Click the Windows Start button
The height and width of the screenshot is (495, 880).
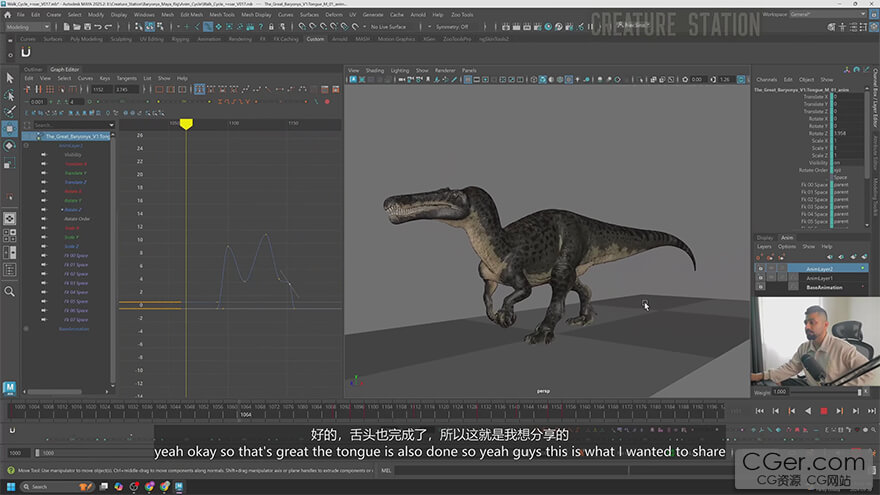[x=11, y=487]
